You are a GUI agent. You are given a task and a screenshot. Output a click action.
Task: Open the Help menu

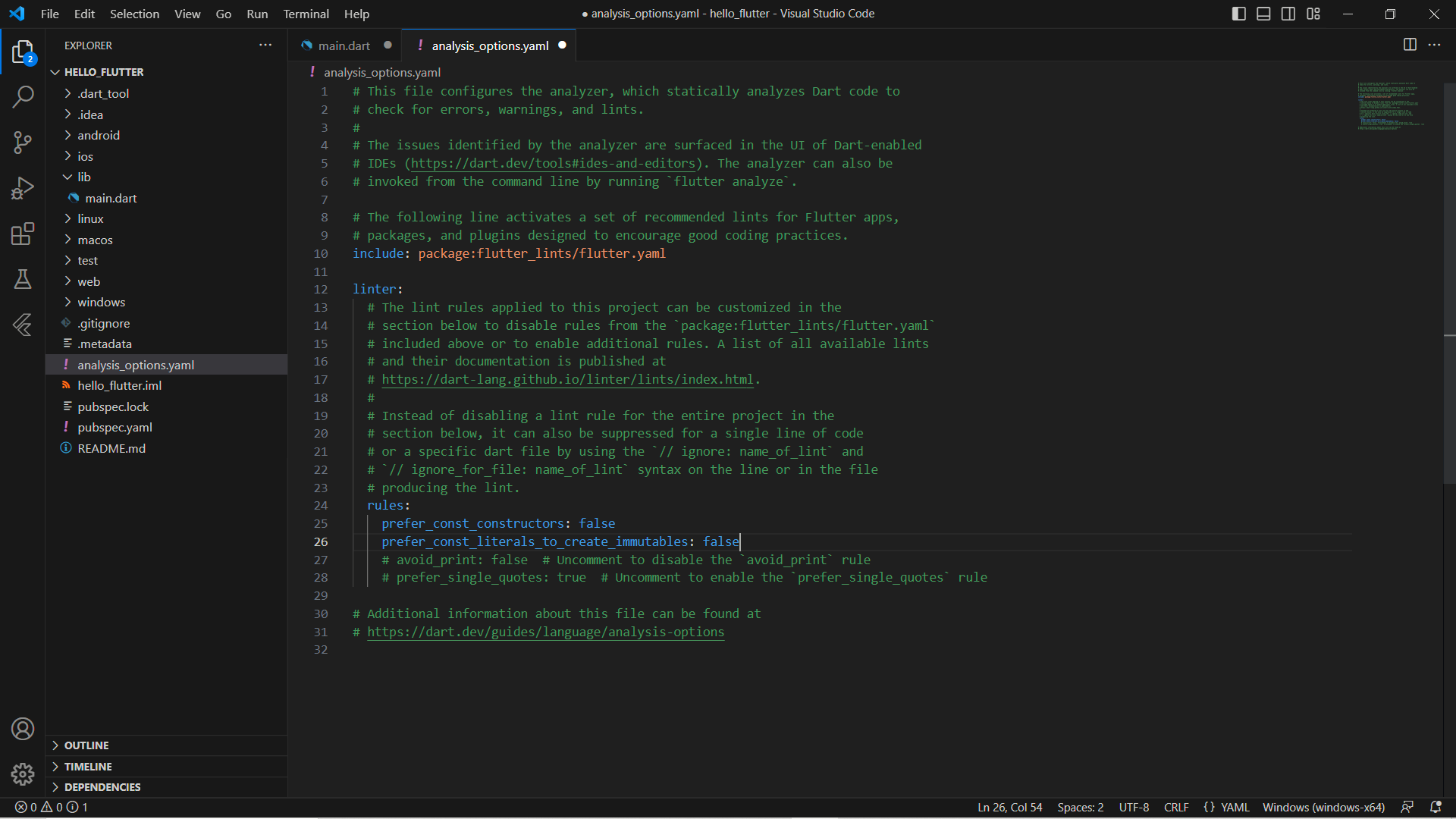coord(356,14)
